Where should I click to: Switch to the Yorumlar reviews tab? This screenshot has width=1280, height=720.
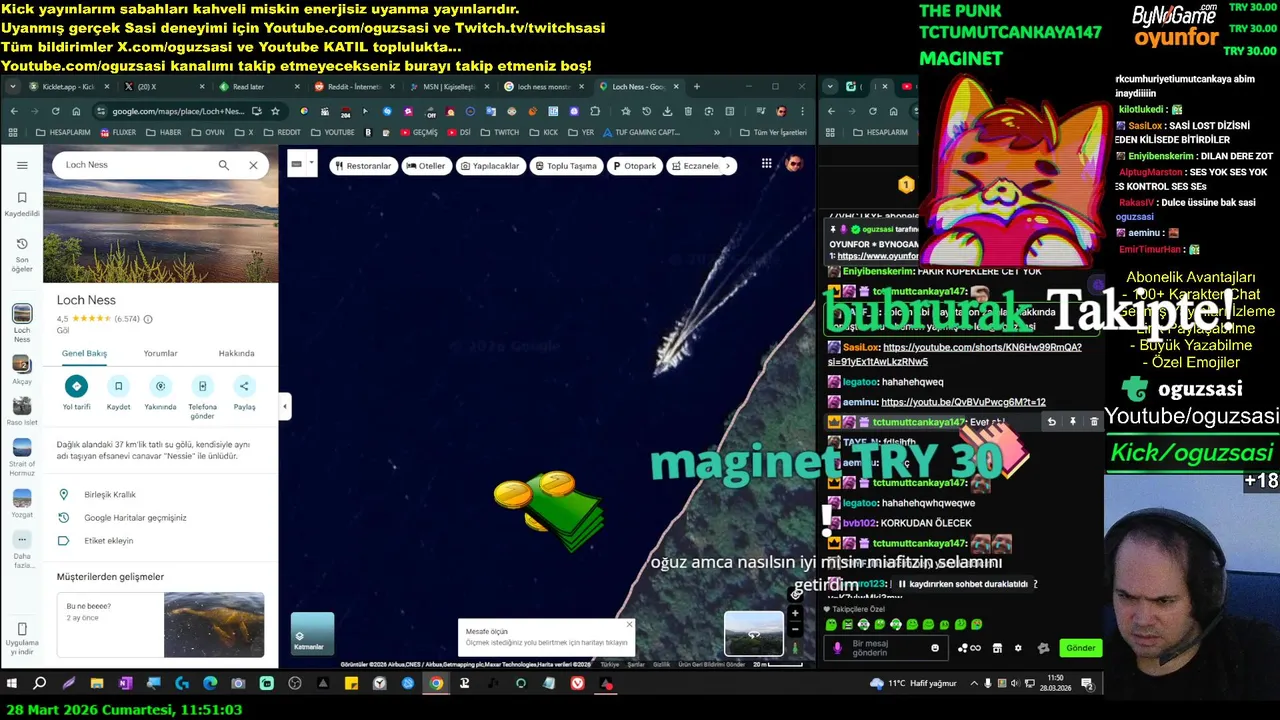coord(160,353)
